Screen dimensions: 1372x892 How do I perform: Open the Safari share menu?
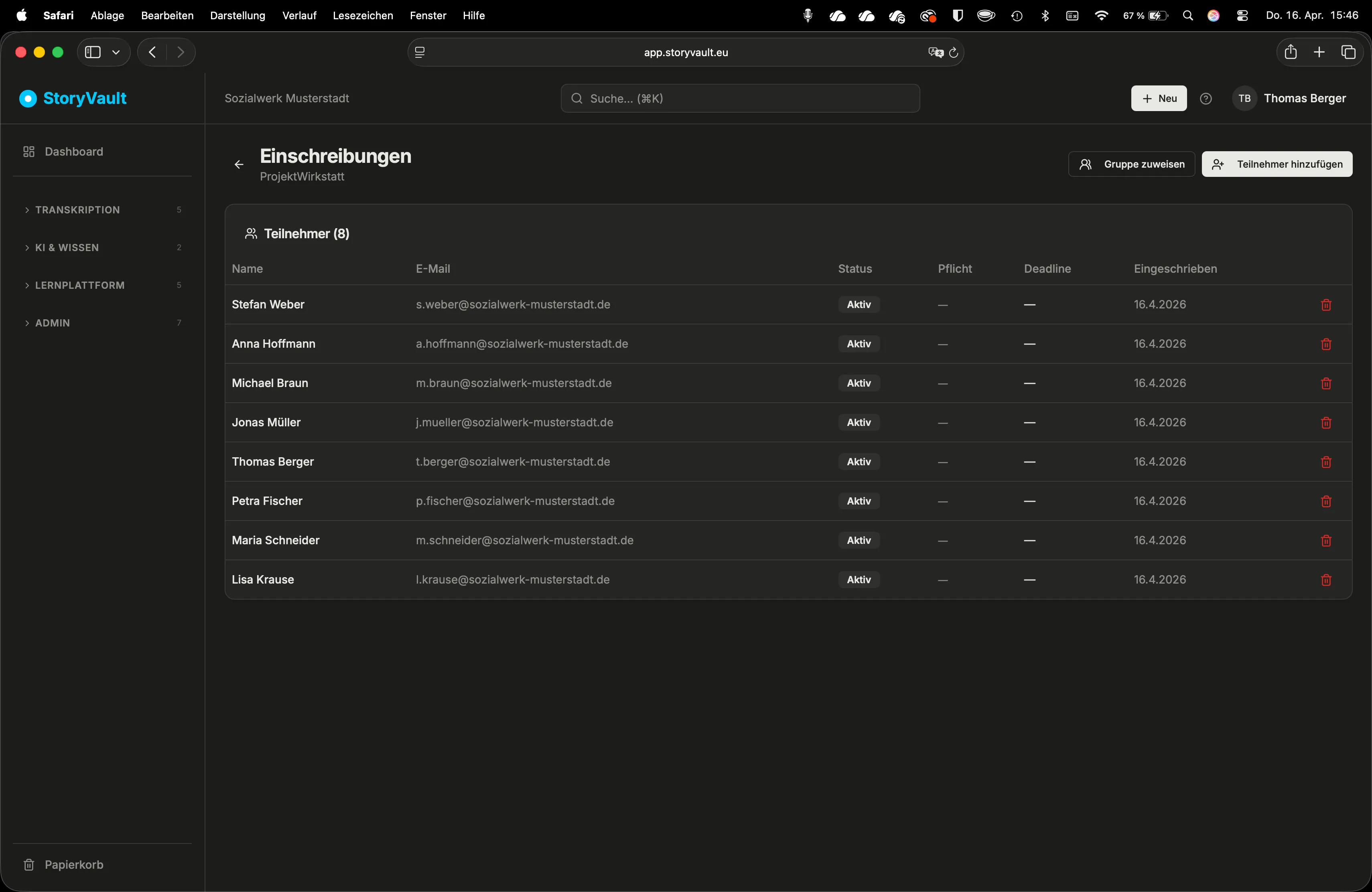coord(1290,52)
